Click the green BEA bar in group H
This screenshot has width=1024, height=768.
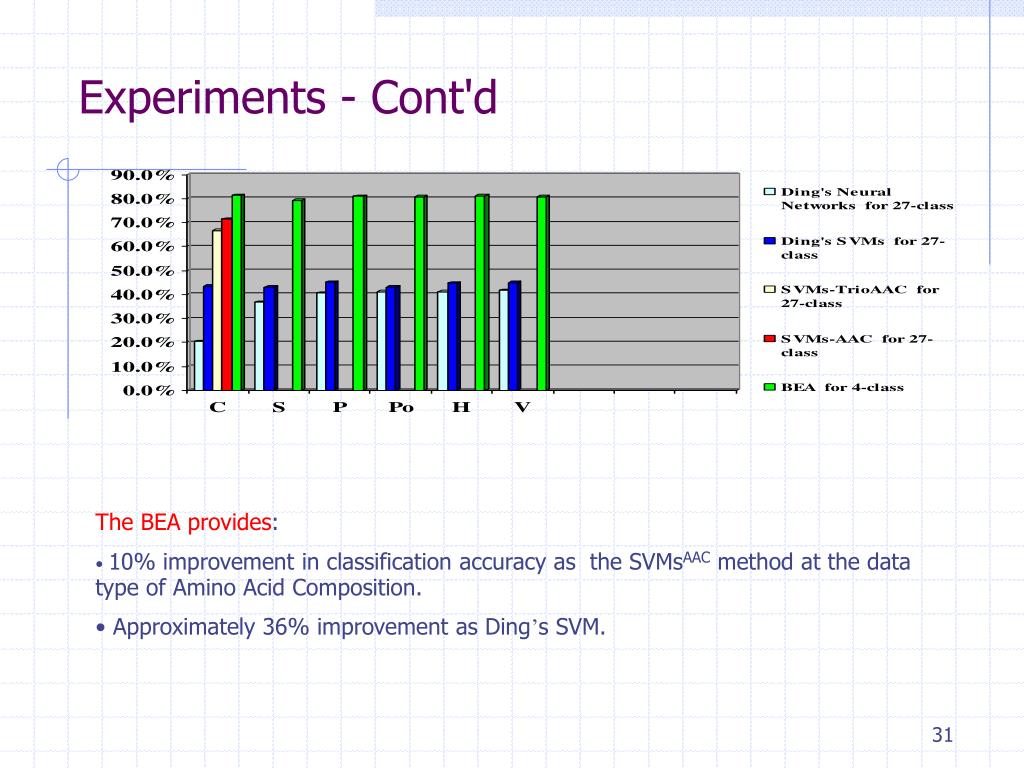pyautogui.click(x=481, y=293)
